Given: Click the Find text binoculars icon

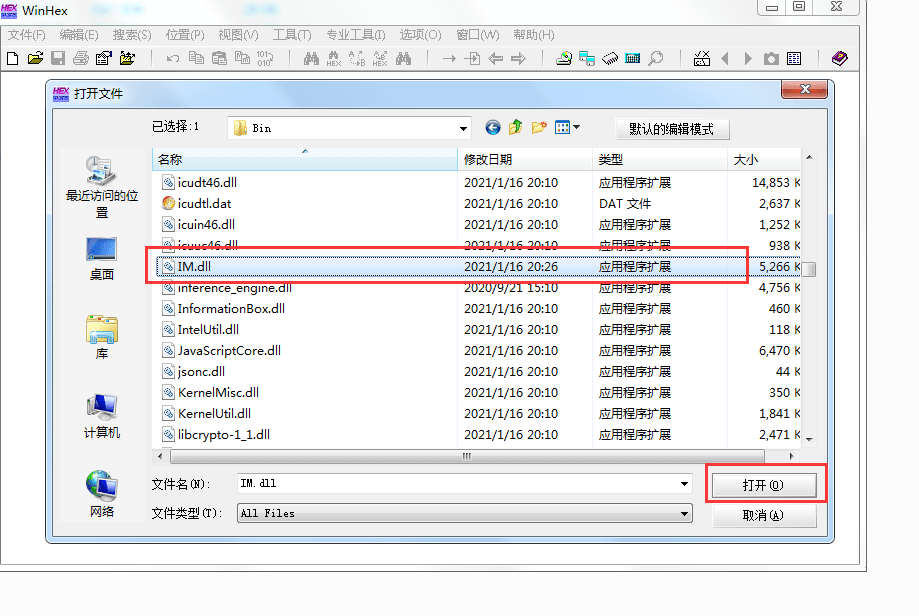Looking at the screenshot, I should click(311, 59).
